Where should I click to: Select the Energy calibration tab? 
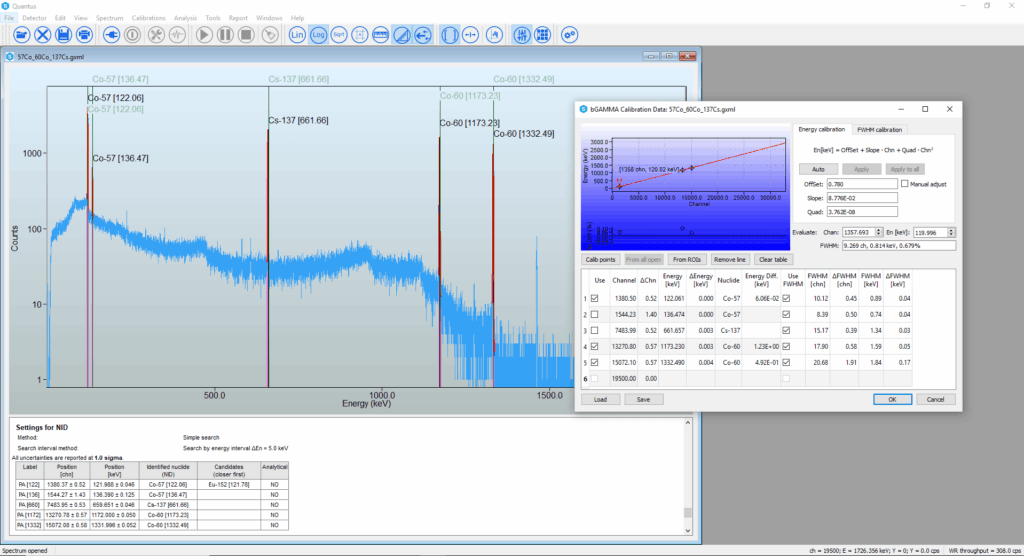822,129
